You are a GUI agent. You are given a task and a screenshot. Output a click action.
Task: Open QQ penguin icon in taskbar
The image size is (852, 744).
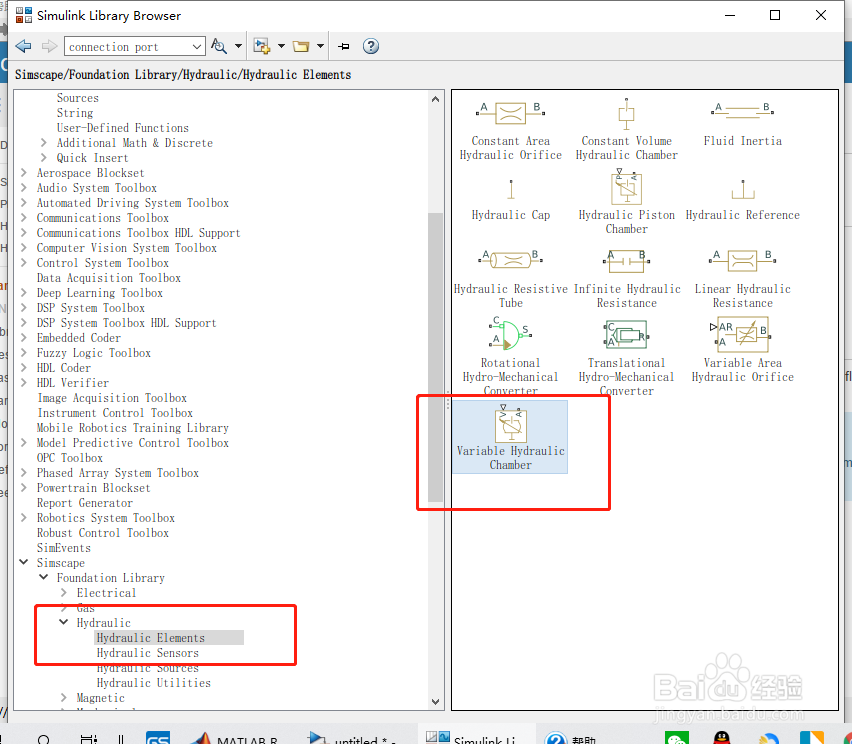(722, 738)
